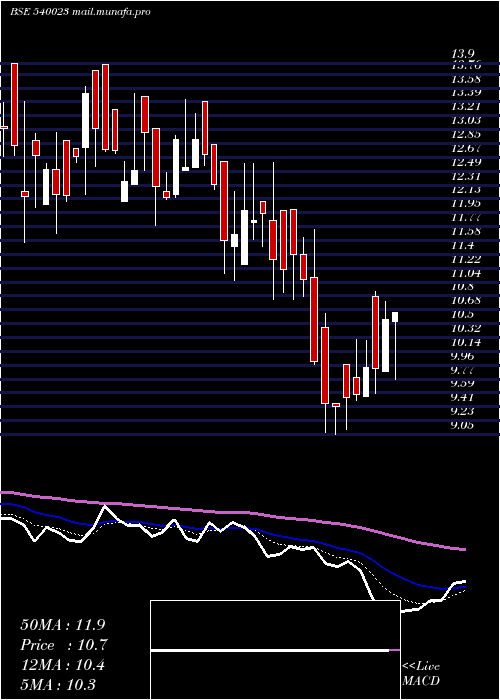
Task: Click the 12.31 price axis label
Action: click(466, 176)
